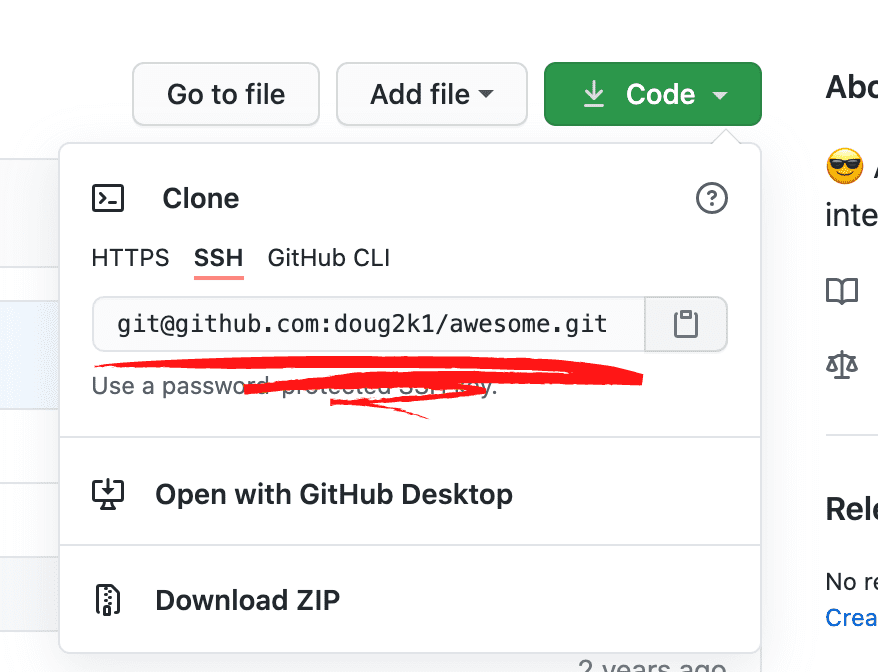This screenshot has height=672, width=878.
Task: Switch to the GitHub CLI tab
Action: (328, 258)
